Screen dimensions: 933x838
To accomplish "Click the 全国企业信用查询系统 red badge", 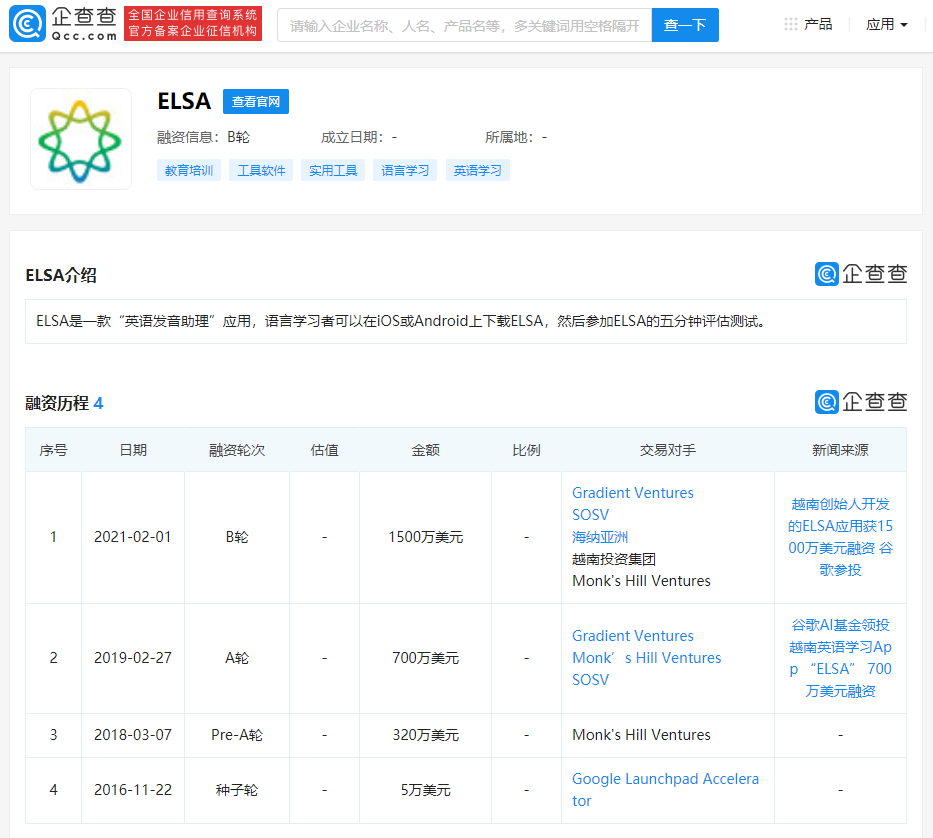I will [193, 23].
